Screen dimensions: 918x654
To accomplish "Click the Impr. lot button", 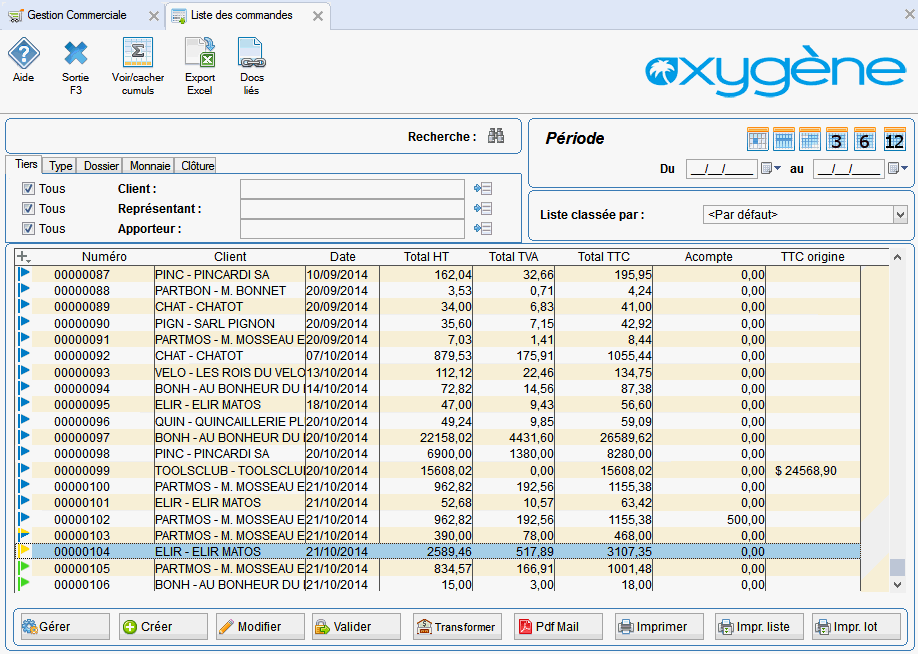I will (857, 626).
